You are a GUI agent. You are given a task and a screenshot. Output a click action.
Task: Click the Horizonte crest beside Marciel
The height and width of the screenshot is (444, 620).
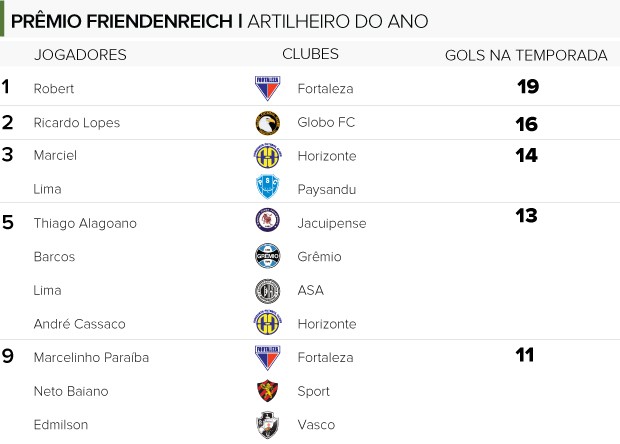point(267,156)
